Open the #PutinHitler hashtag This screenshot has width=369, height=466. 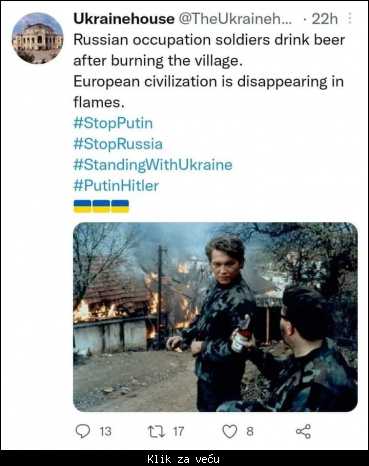pos(116,186)
